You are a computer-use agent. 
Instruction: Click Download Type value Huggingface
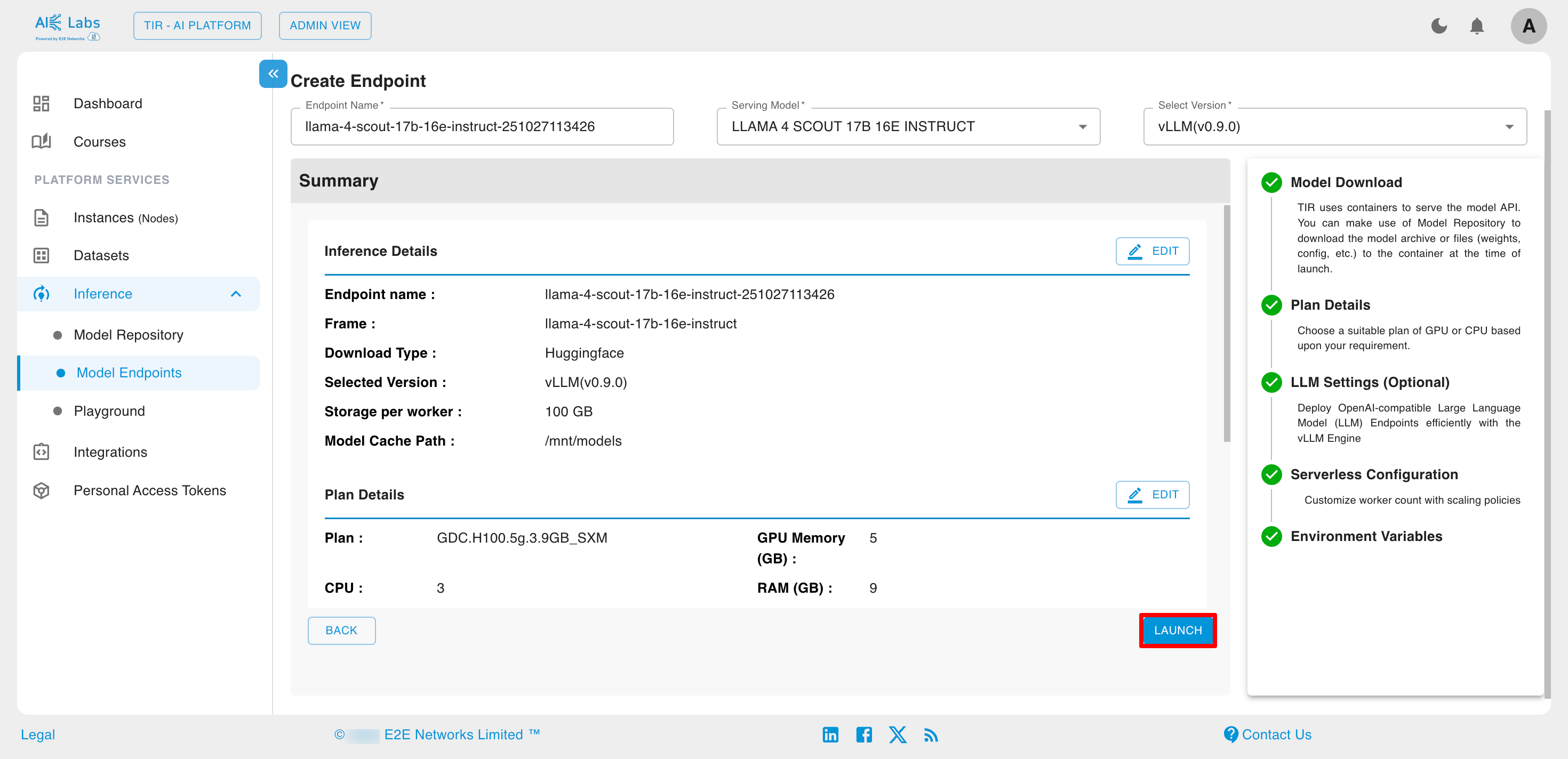coord(585,353)
